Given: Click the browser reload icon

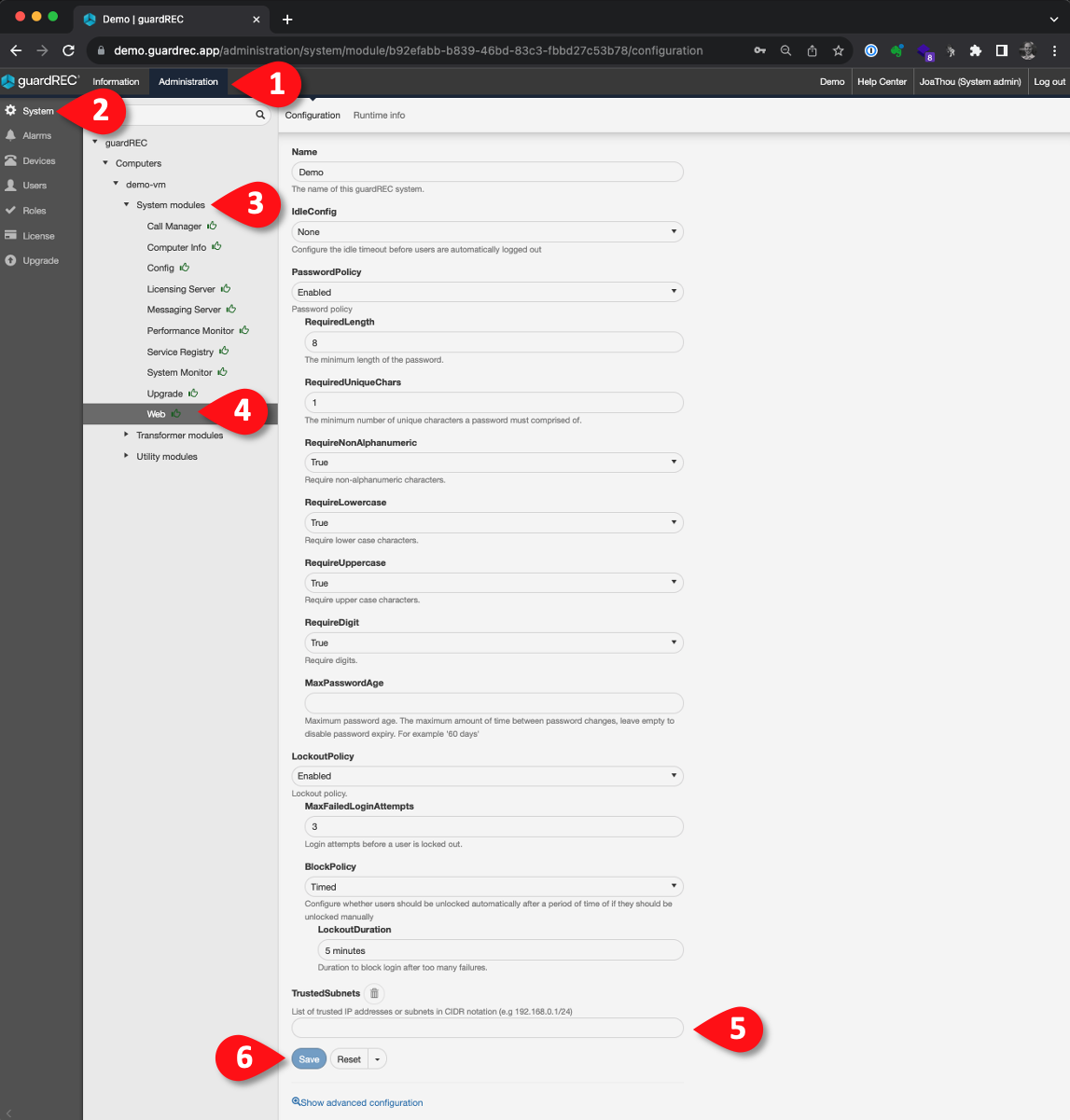Looking at the screenshot, I should [x=68, y=50].
